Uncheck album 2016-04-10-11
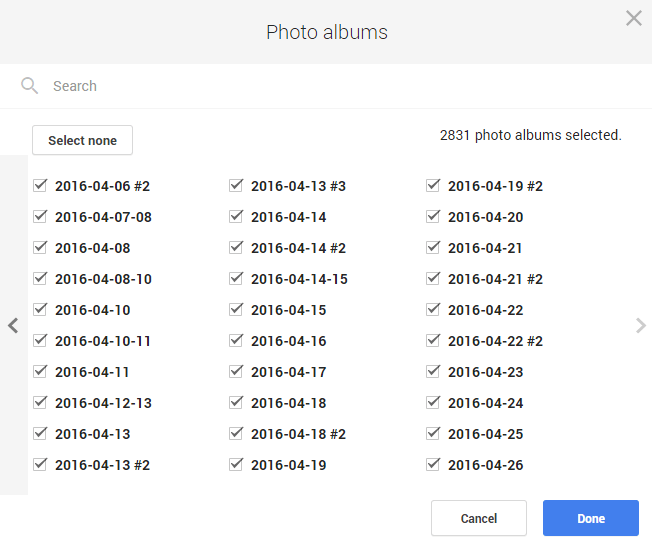The image size is (652, 545). tap(41, 340)
